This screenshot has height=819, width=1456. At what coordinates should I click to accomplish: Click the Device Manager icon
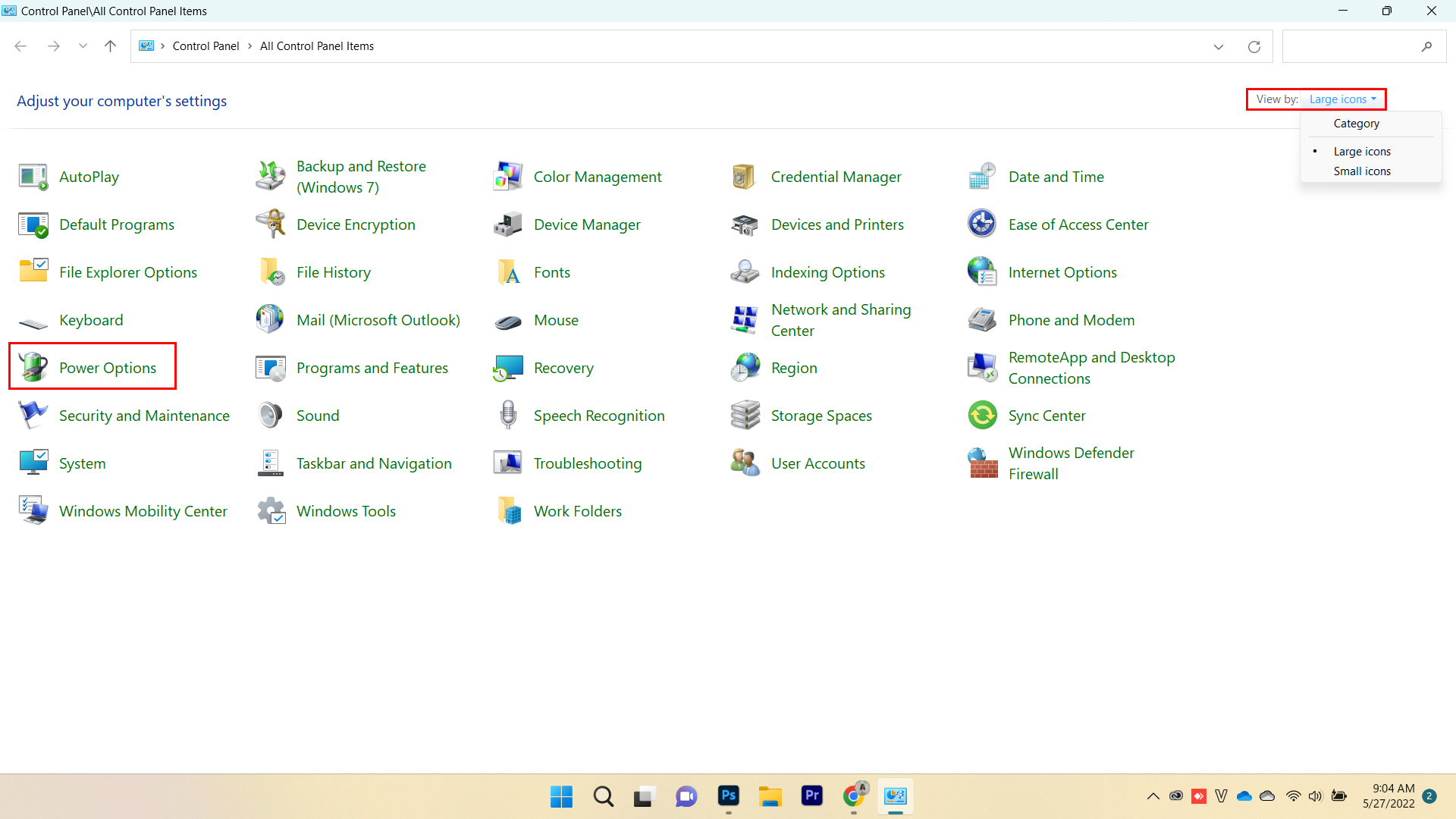508,224
